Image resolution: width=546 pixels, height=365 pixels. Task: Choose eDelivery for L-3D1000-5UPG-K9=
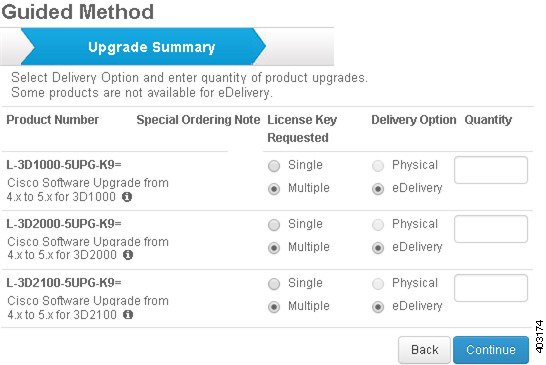click(x=378, y=189)
